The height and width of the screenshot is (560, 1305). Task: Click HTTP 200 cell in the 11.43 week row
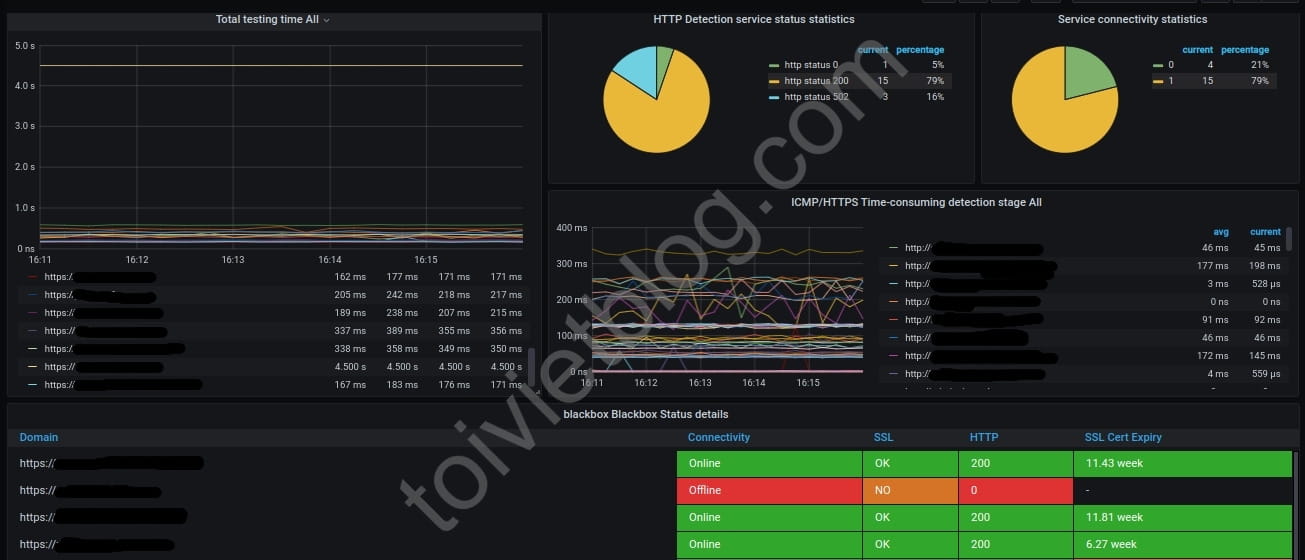coord(1015,463)
